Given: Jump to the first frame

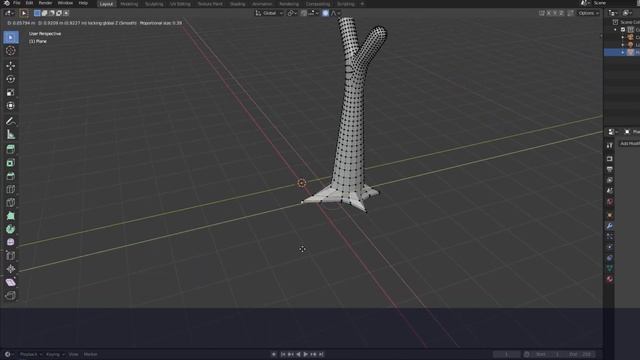Looking at the screenshot, I should click(x=283, y=354).
